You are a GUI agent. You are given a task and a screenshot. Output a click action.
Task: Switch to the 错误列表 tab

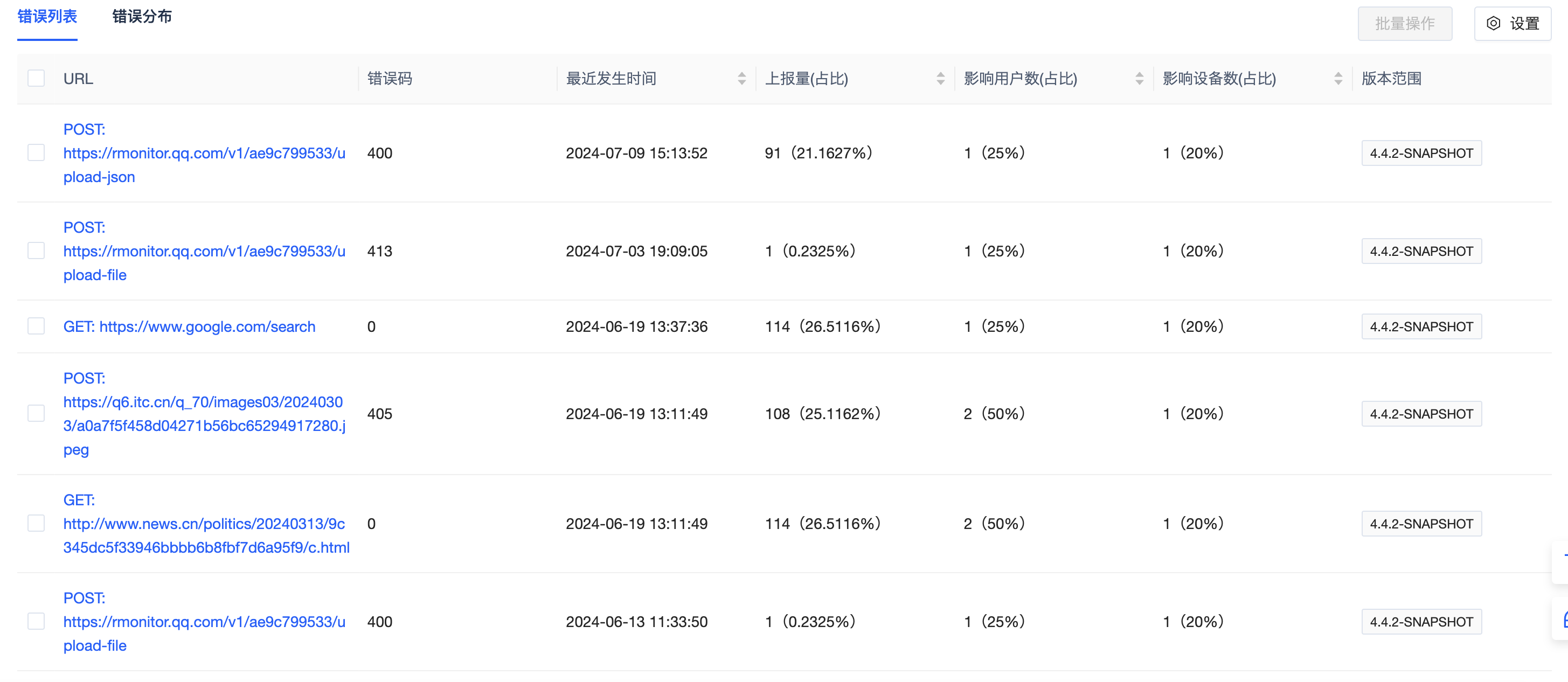coord(47,17)
